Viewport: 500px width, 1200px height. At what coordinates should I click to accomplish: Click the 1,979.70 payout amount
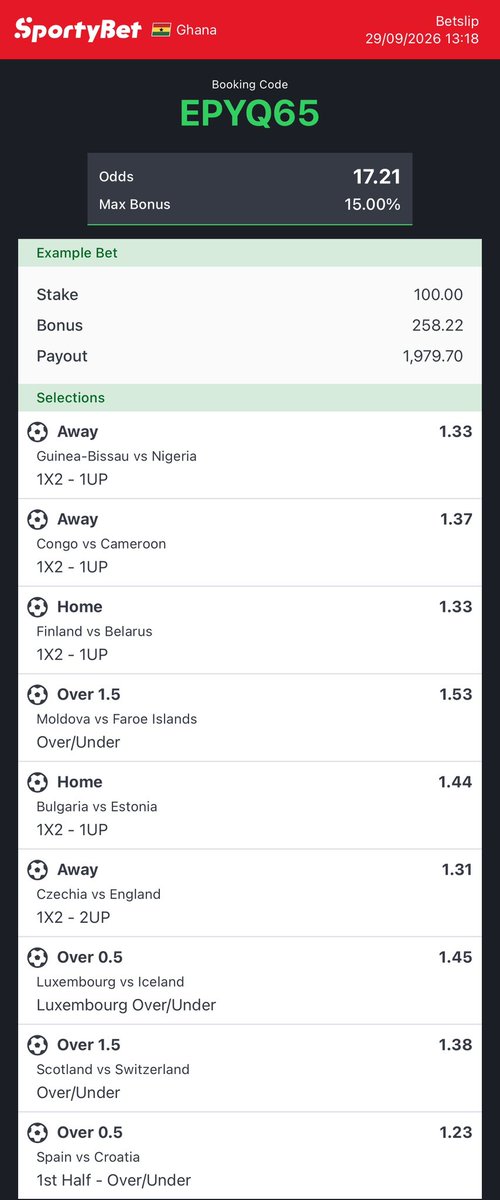[x=427, y=356]
